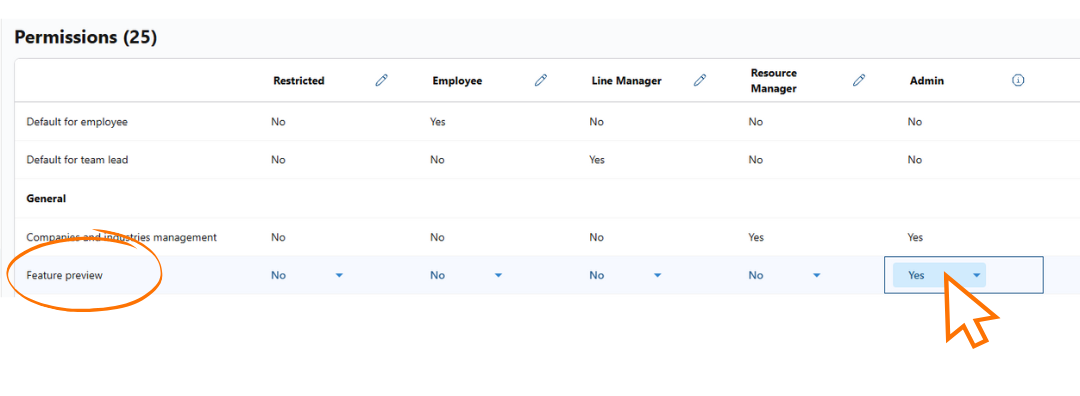Click Default for team lead Yes under Line Manager
This screenshot has height=396, width=1080.
click(597, 160)
